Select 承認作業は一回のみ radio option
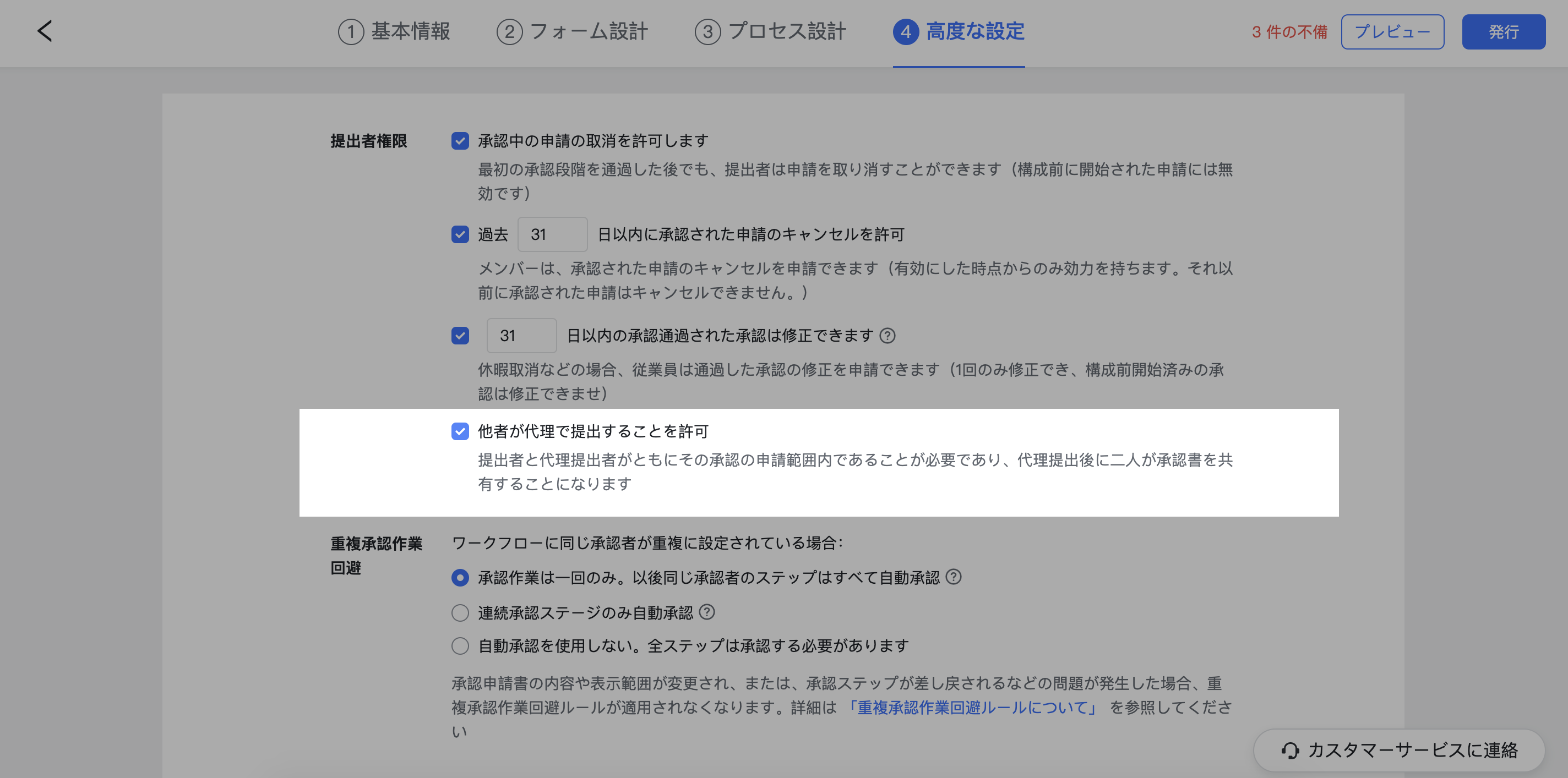 coord(460,577)
